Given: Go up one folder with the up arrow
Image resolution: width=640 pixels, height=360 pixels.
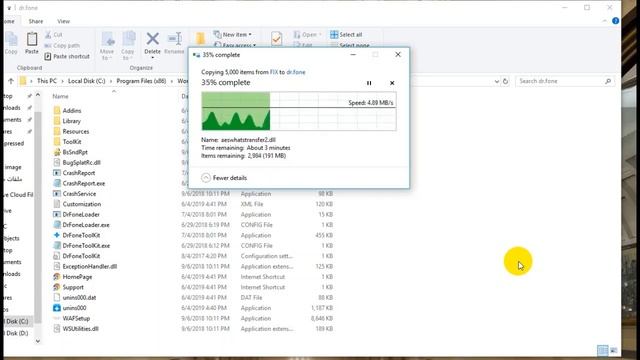Looking at the screenshot, I should coord(11,81).
